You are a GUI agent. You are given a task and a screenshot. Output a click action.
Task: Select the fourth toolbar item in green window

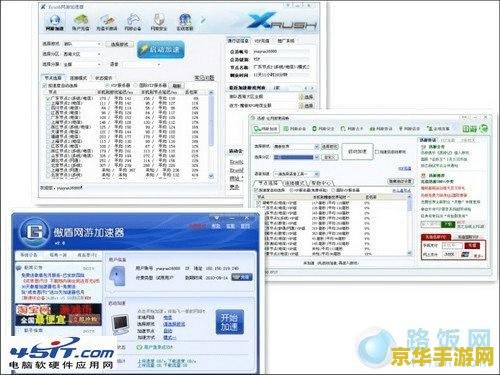pyautogui.click(x=352, y=128)
